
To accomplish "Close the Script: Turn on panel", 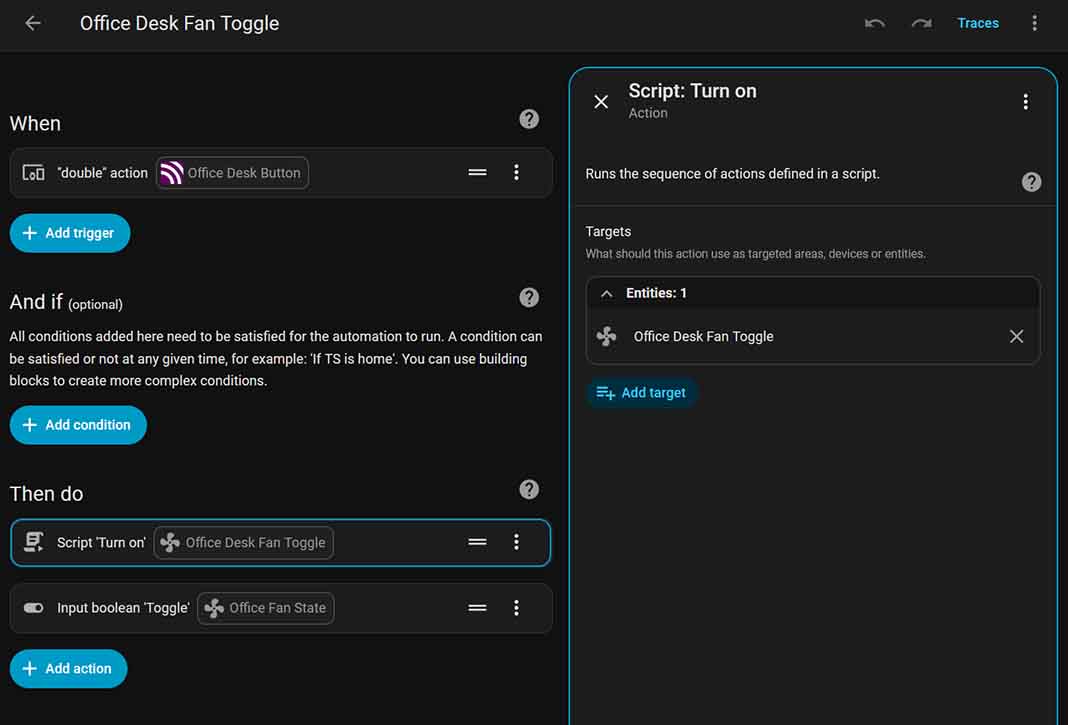I will pos(601,101).
